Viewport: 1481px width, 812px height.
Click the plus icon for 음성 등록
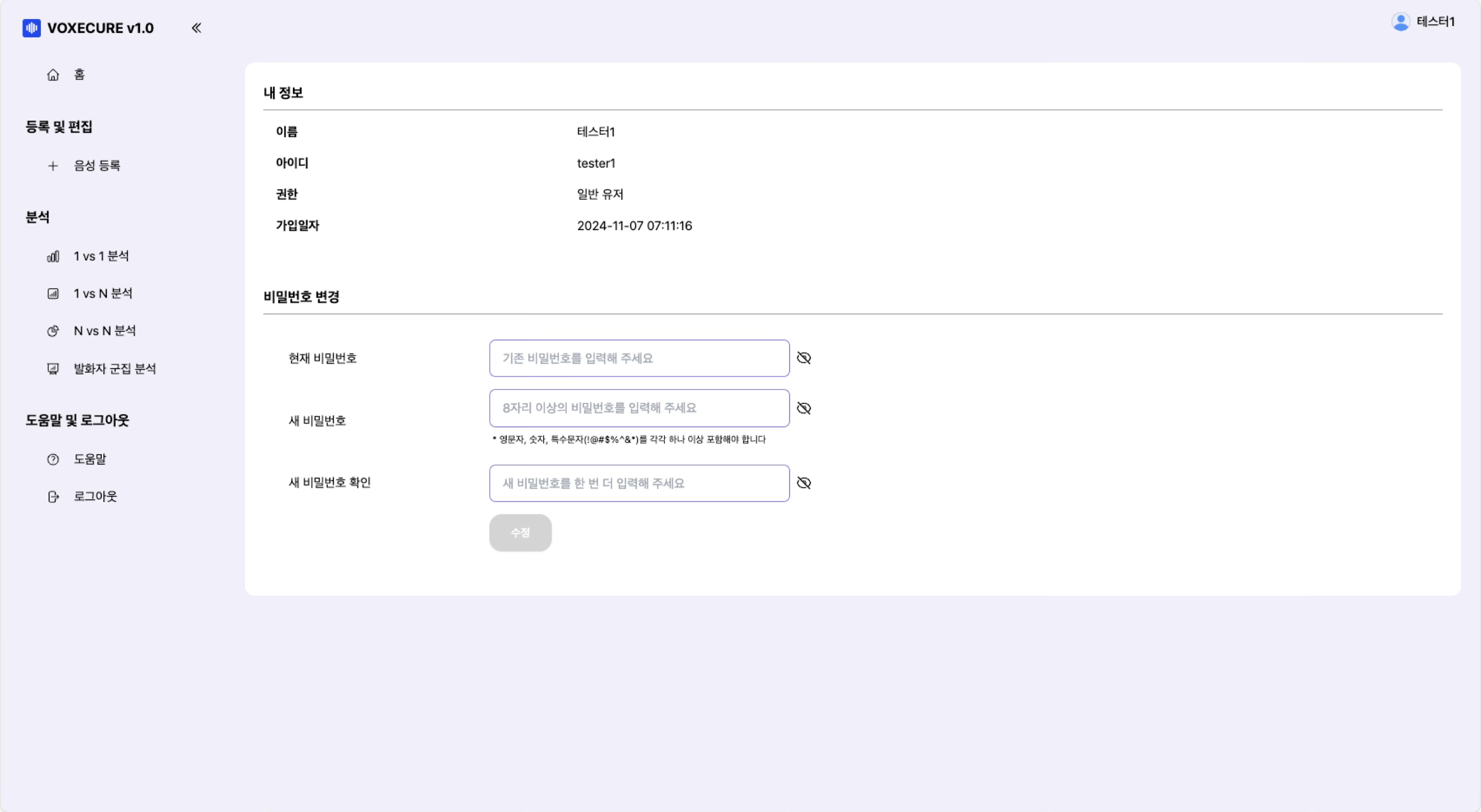pos(53,166)
